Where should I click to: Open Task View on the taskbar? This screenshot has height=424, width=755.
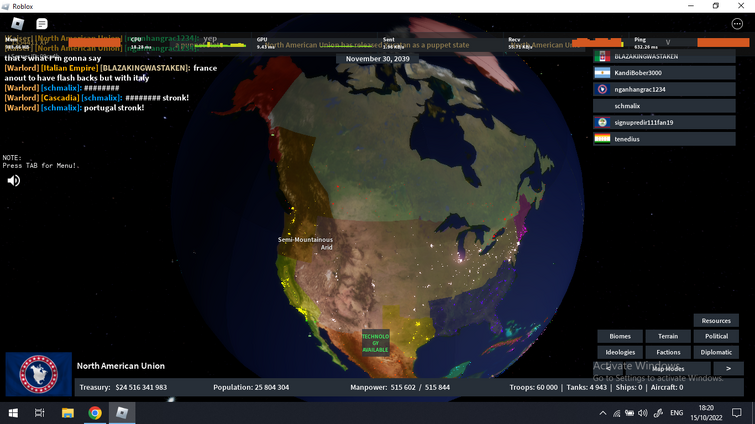pyautogui.click(x=39, y=413)
